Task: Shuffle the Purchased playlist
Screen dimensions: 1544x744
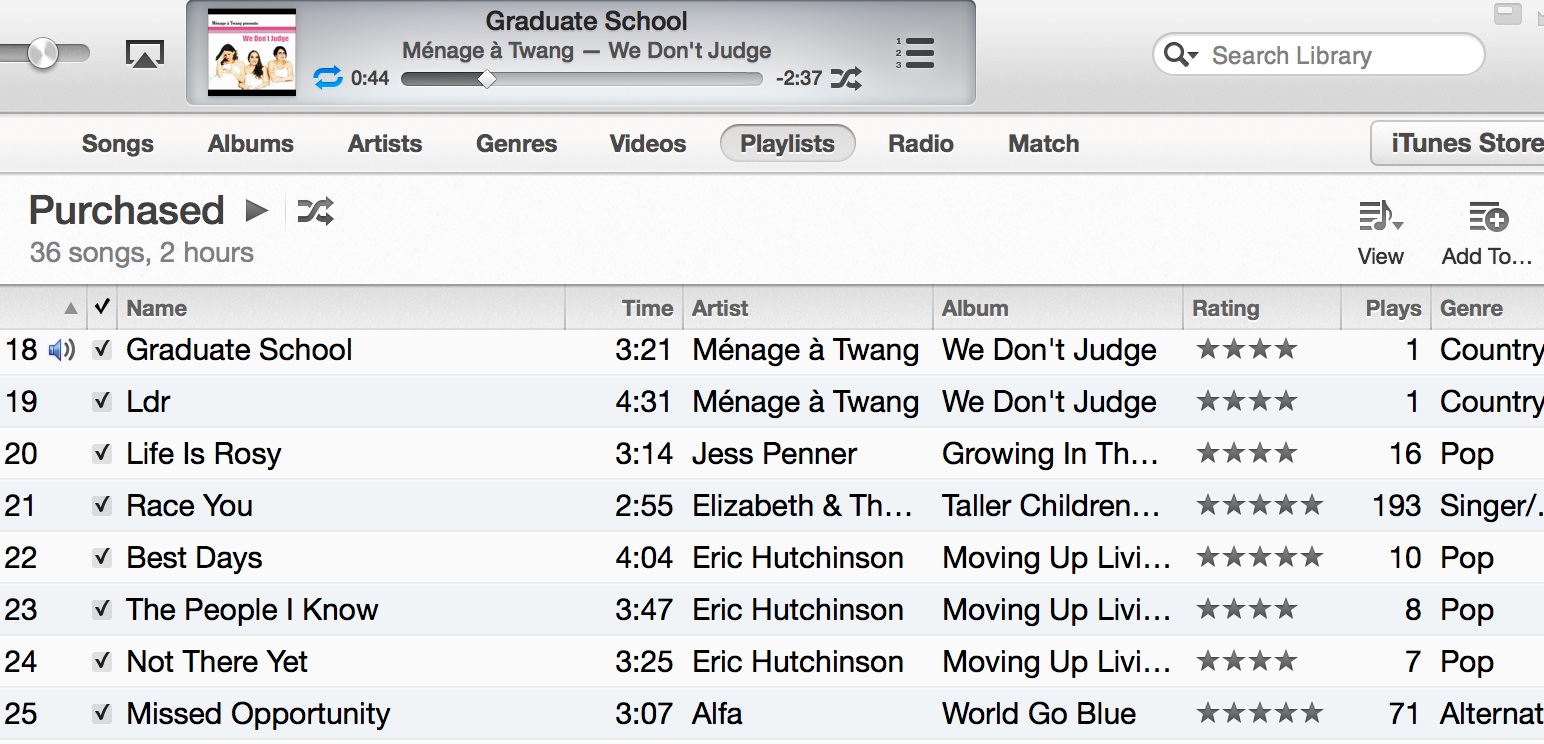Action: tap(315, 211)
